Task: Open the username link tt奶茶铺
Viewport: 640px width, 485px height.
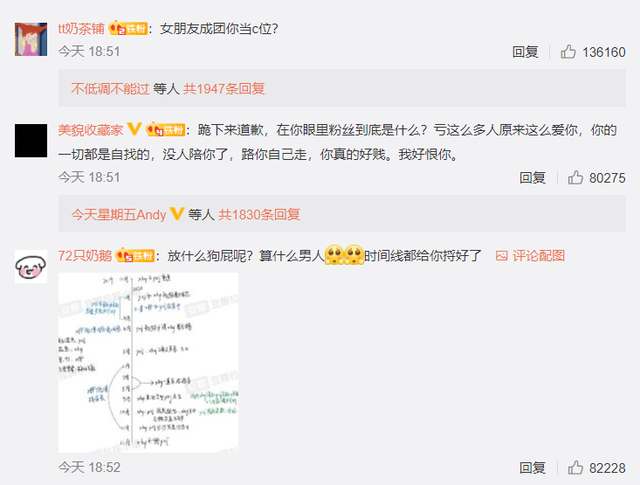Action: pyautogui.click(x=81, y=29)
